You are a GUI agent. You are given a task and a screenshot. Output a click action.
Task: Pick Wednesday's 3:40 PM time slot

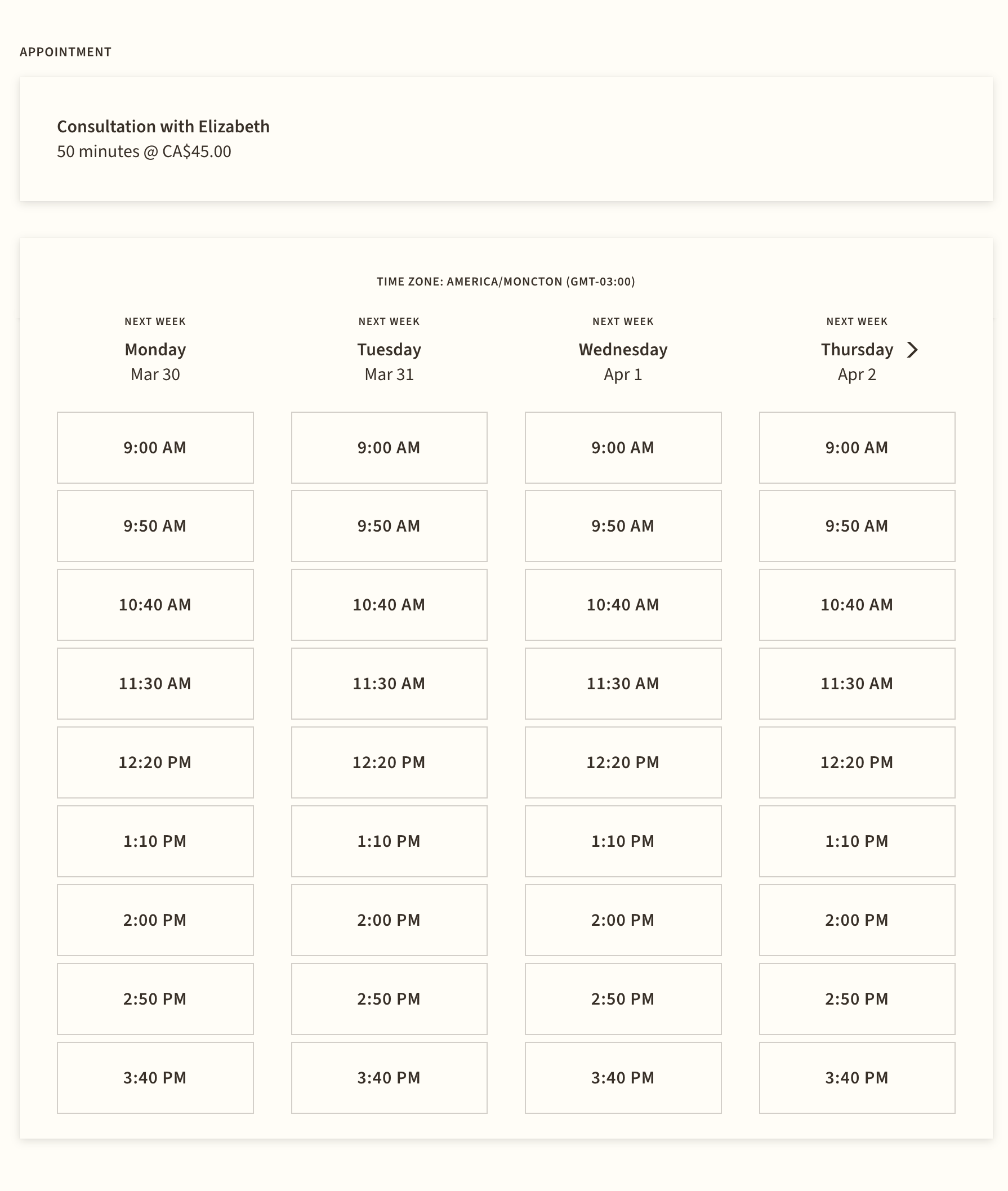coord(623,1078)
